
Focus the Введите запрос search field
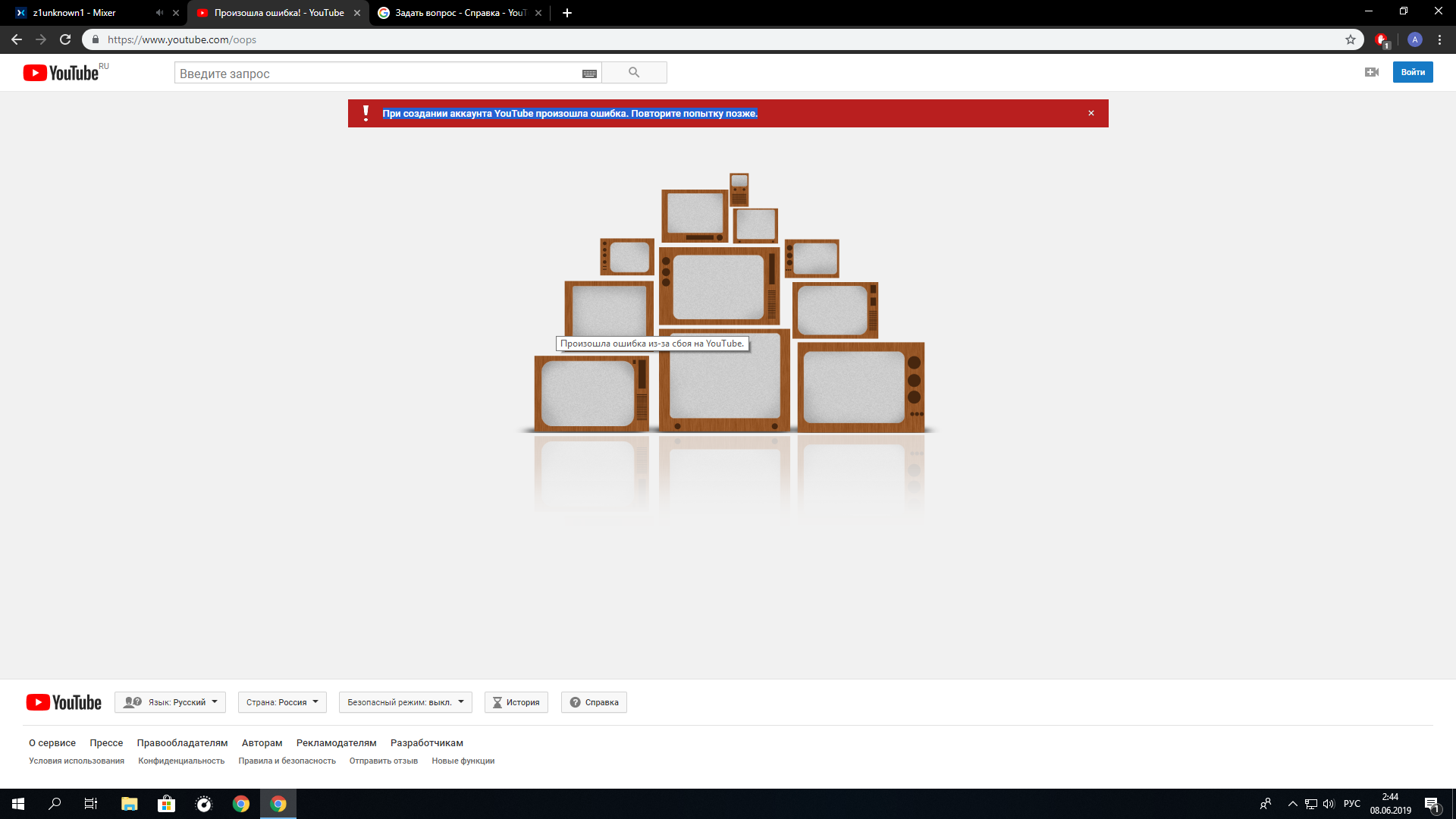click(x=378, y=74)
